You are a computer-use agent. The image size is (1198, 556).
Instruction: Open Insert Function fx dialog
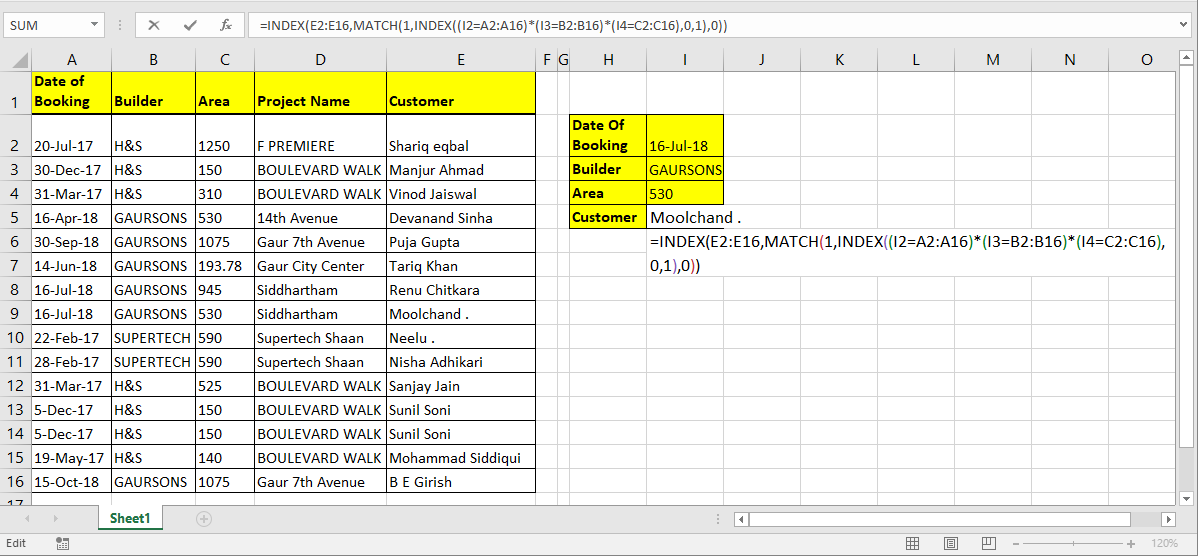226,25
